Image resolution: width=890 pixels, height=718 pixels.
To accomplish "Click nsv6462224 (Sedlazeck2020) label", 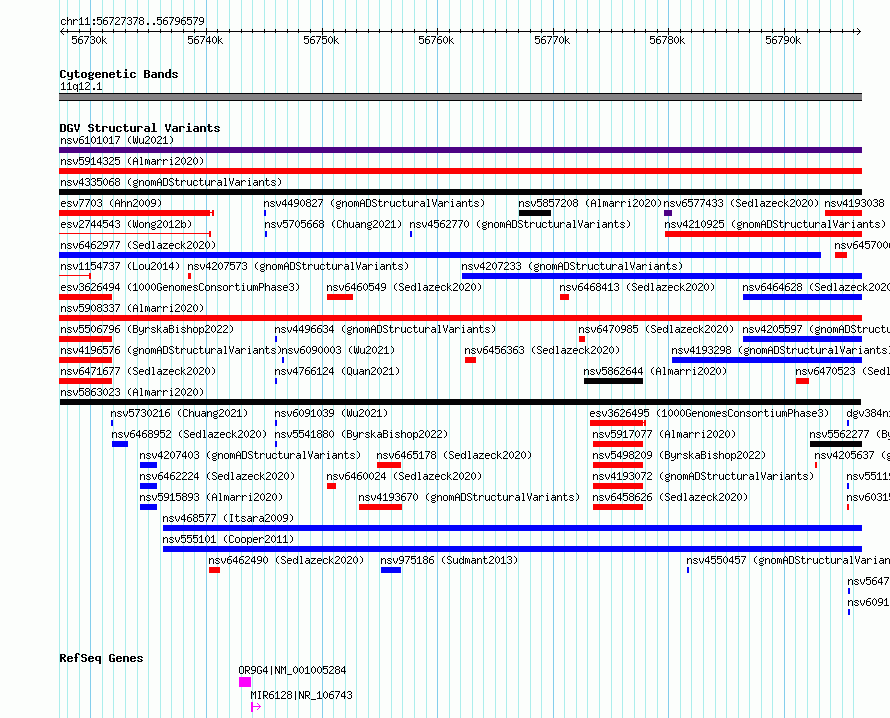I will pos(217,476).
